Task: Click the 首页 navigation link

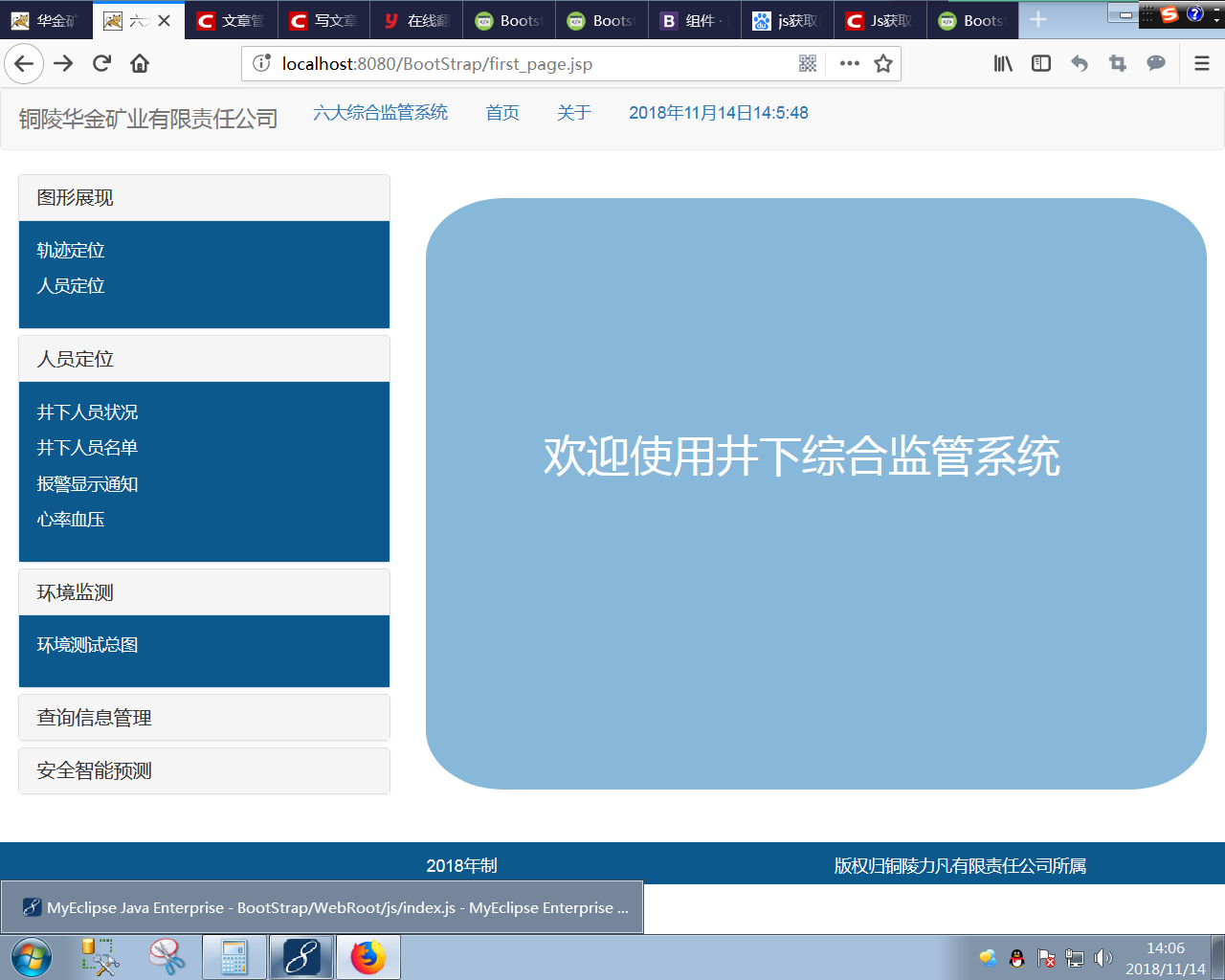Action: point(501,112)
